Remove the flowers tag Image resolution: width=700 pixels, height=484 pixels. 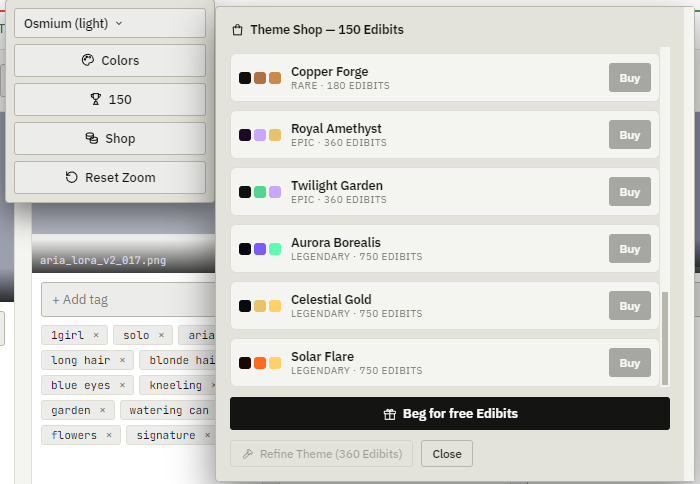109,435
